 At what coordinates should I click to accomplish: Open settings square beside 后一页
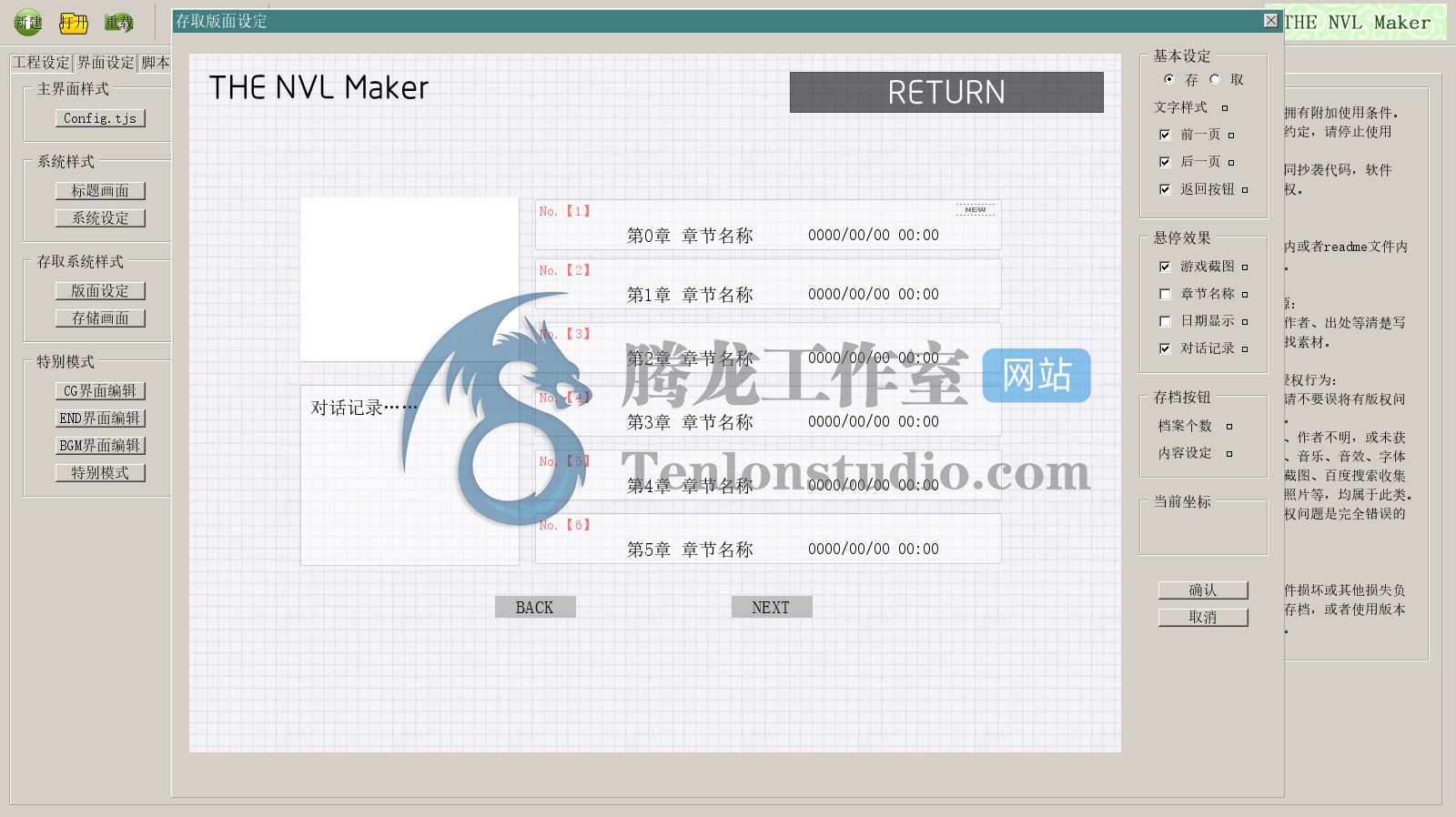pyautogui.click(x=1231, y=163)
